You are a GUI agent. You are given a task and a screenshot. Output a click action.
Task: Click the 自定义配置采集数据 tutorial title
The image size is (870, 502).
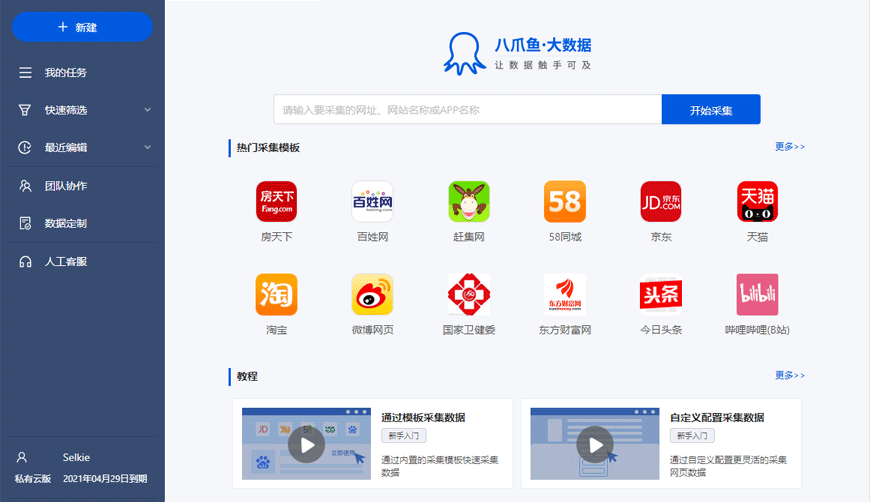717,418
